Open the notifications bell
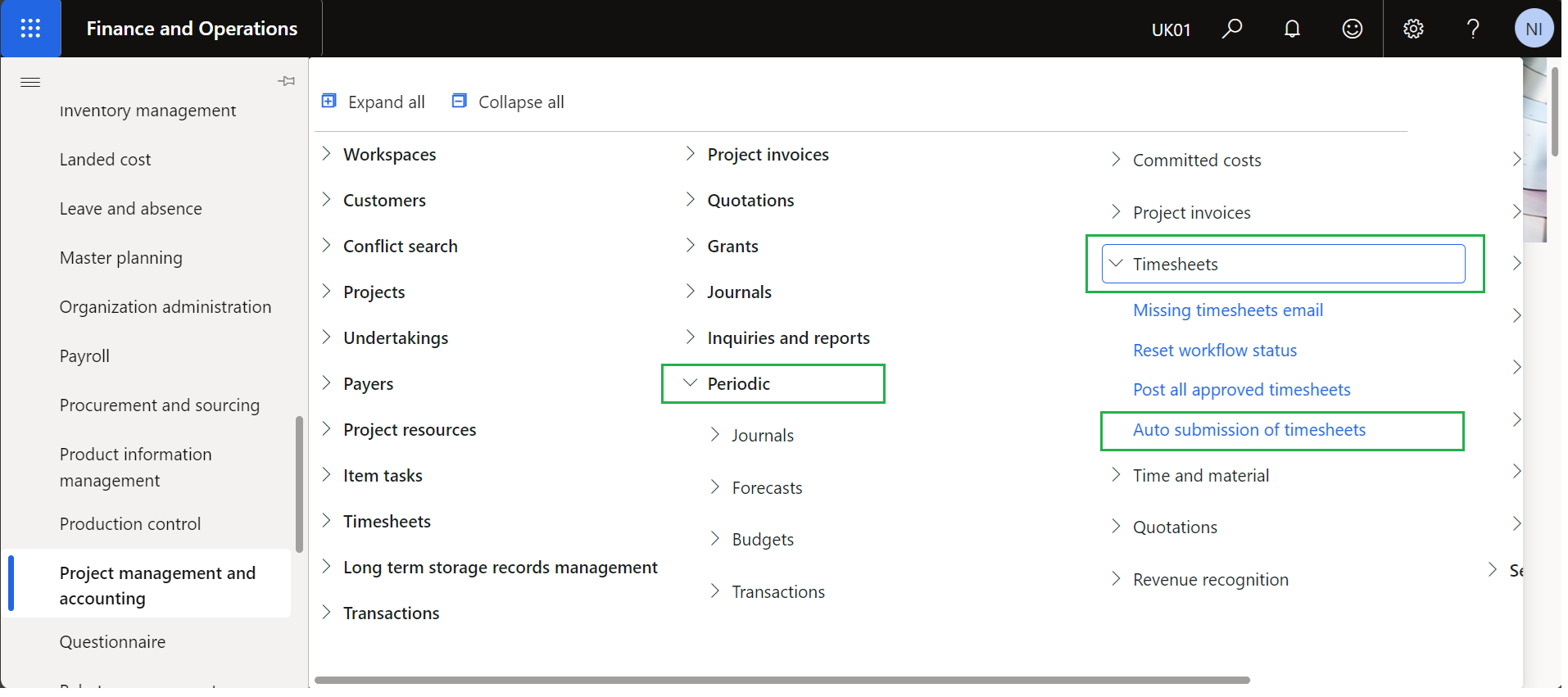 pos(1292,29)
